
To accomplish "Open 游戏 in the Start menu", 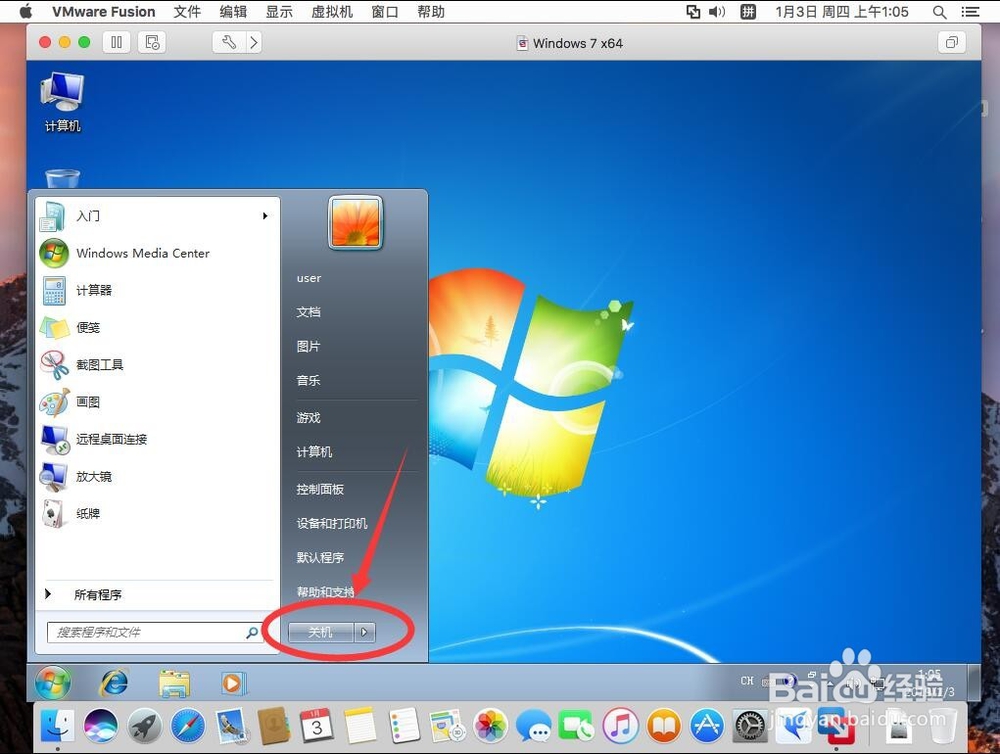I will click(309, 418).
